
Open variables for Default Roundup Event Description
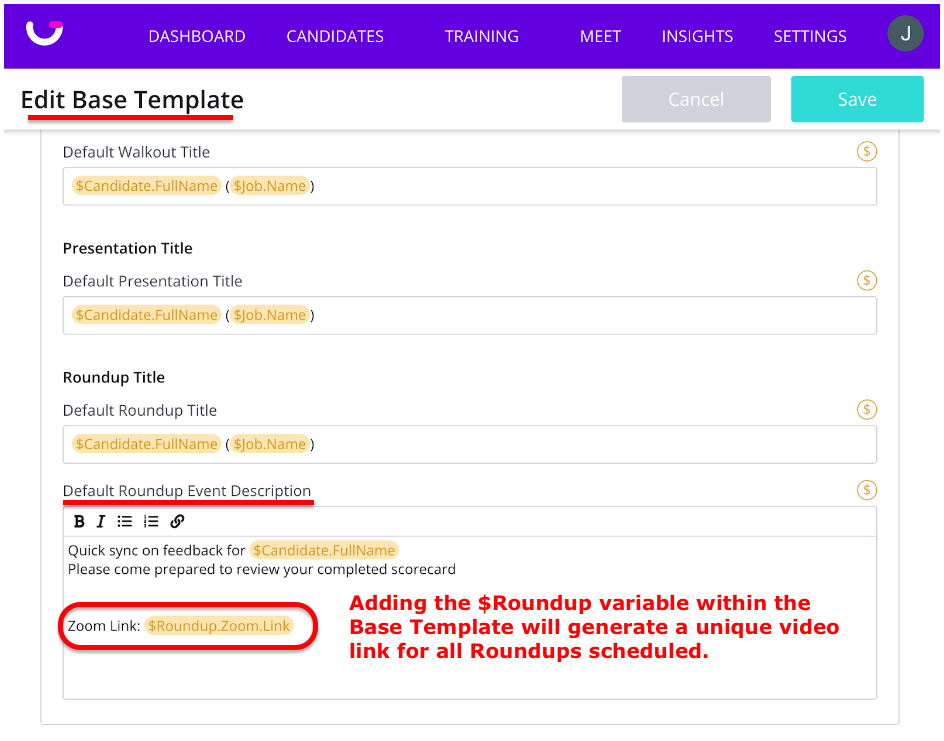pos(866,490)
